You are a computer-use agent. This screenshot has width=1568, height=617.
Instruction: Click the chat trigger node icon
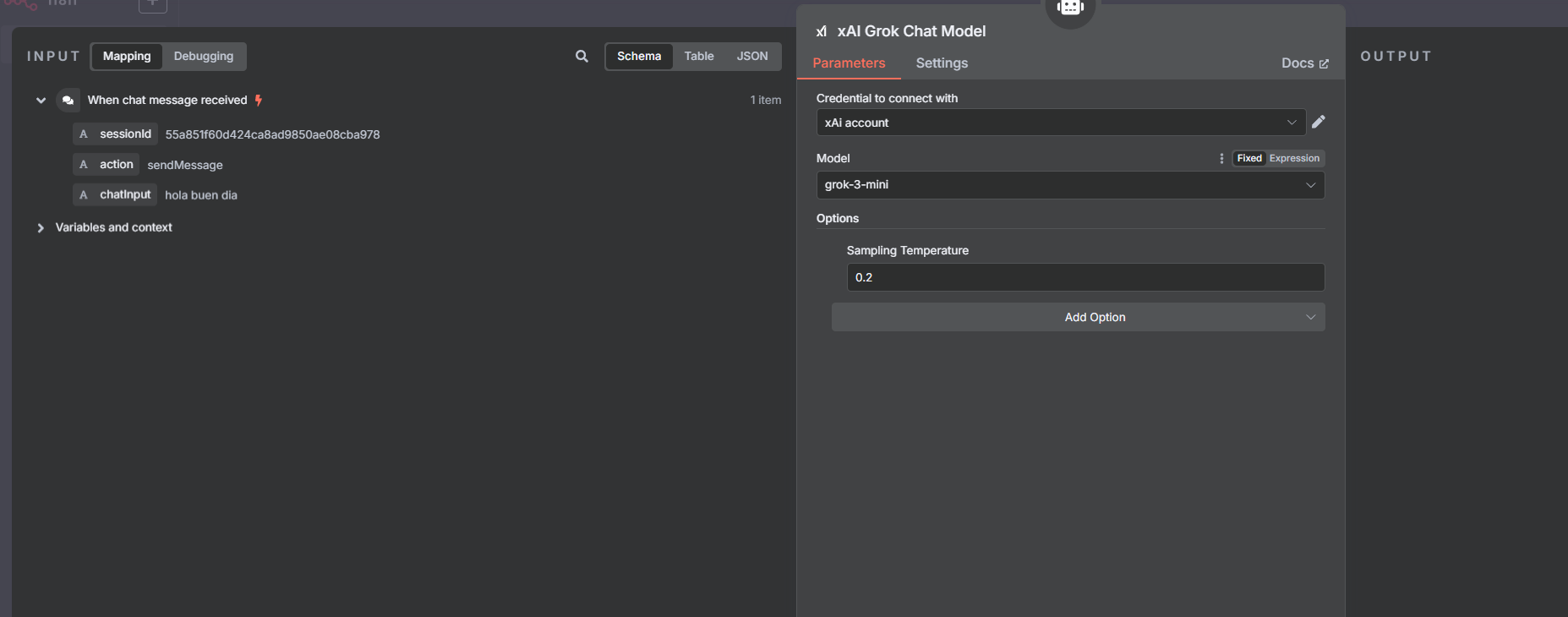68,100
